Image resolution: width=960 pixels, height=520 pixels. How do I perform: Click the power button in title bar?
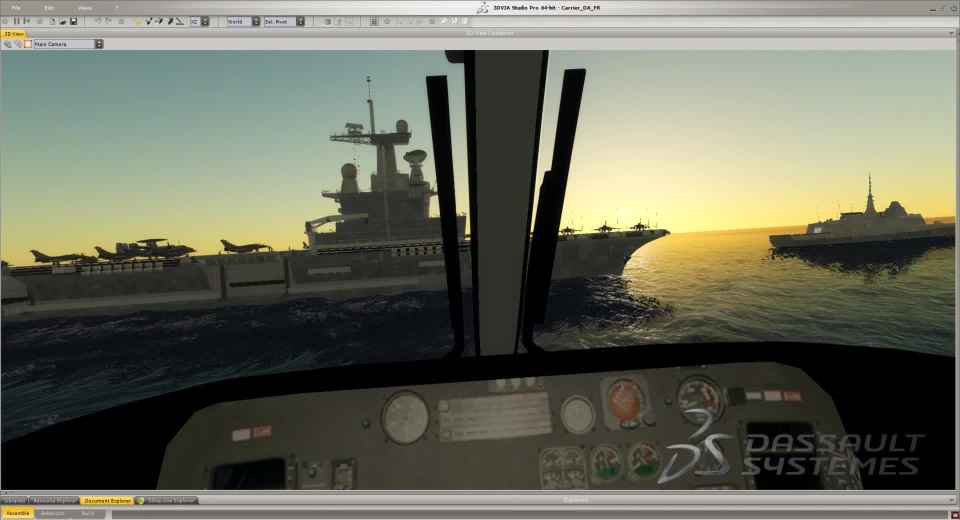(954, 8)
